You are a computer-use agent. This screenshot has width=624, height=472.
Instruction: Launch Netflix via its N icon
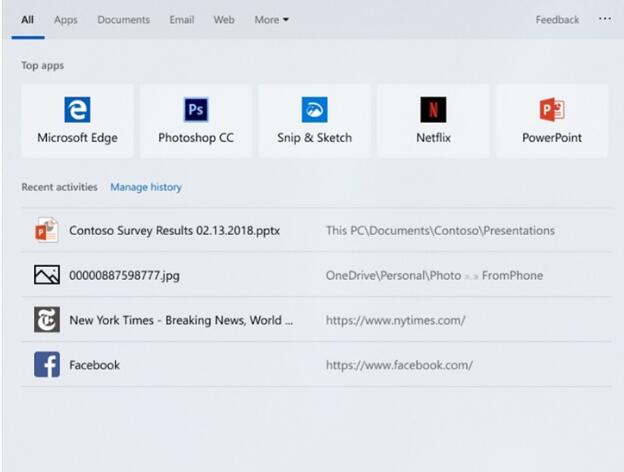click(x=433, y=109)
